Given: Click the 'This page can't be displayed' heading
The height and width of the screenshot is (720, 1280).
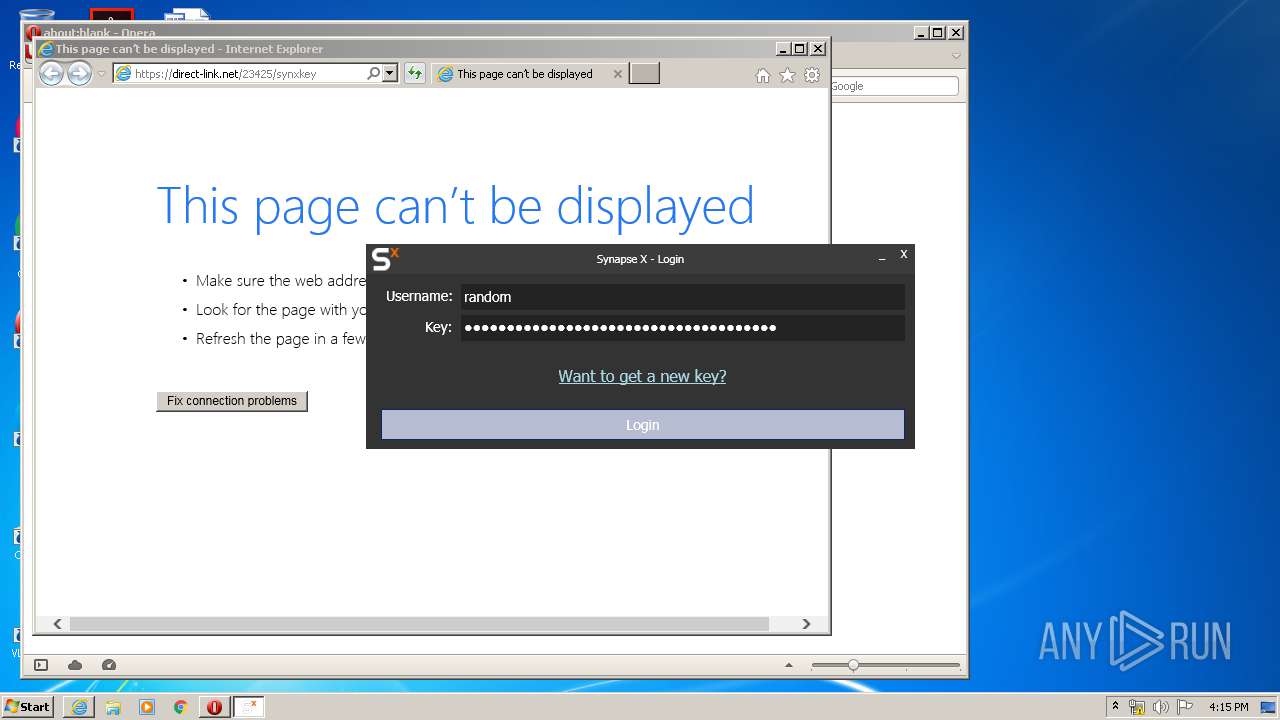Looking at the screenshot, I should 456,205.
